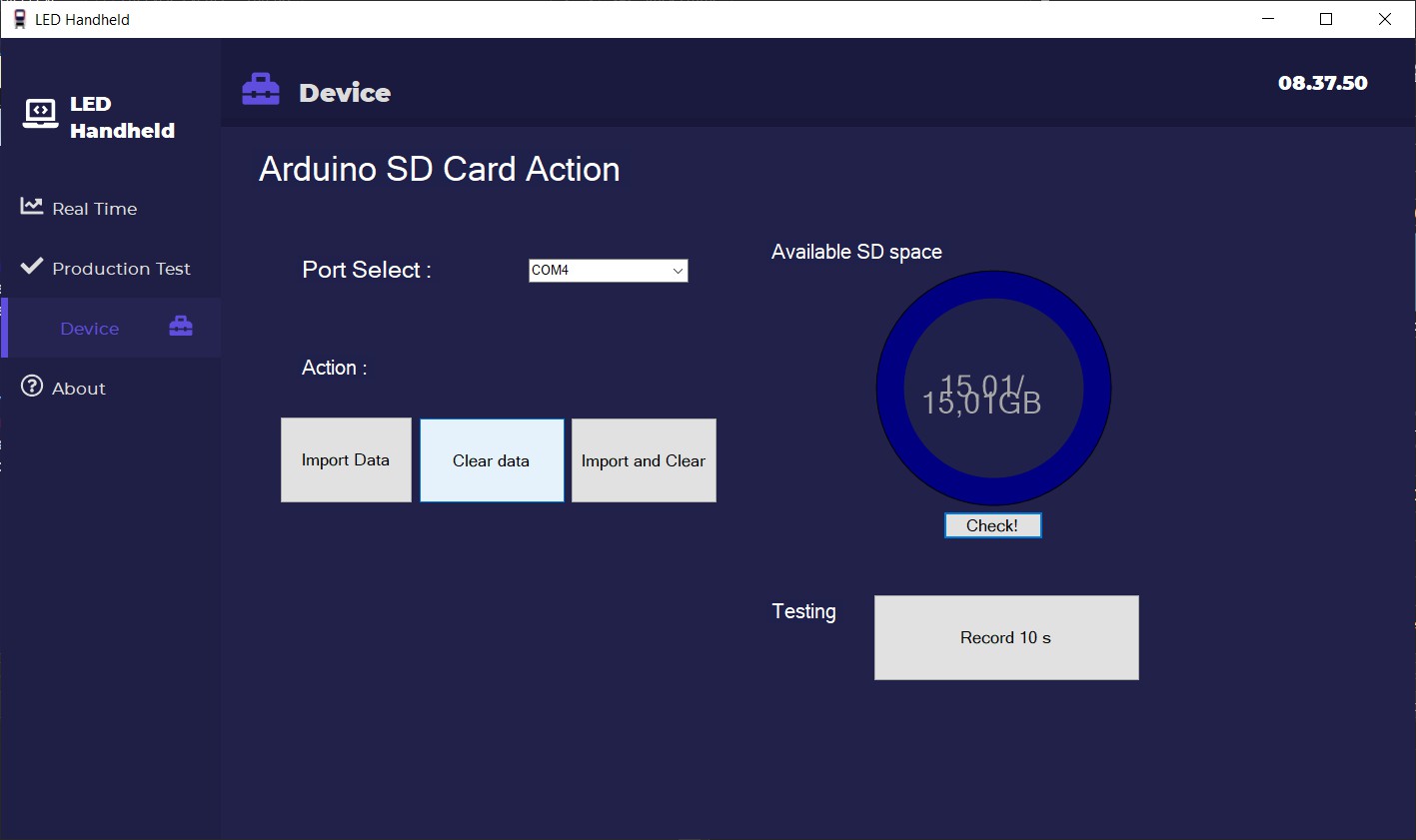The height and width of the screenshot is (840, 1416).
Task: Click the 15,01GB value inside the gauge
Action: tap(982, 404)
